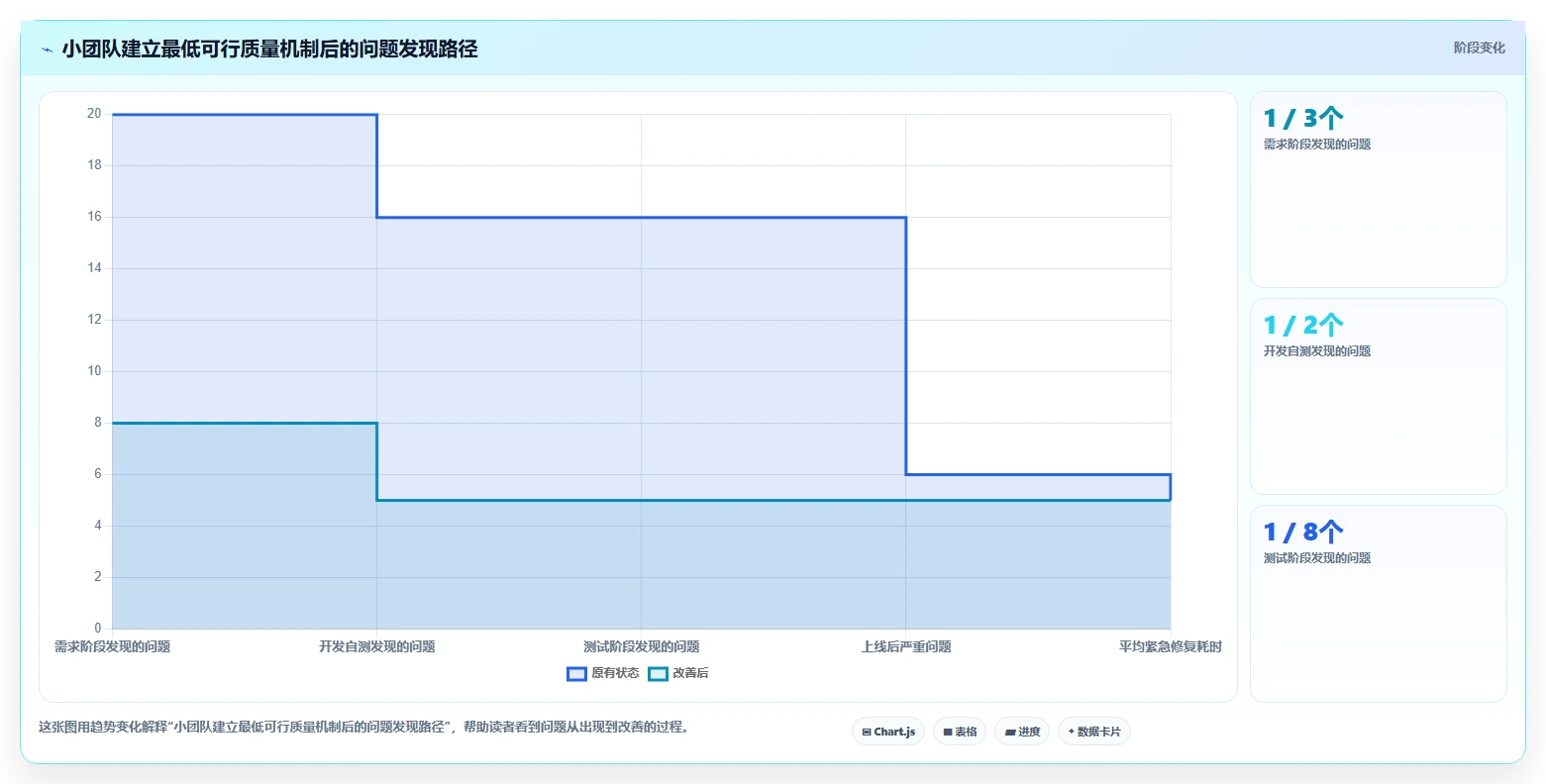1546x784 pixels.
Task: Click the Chart.js tag button
Action: [x=888, y=732]
